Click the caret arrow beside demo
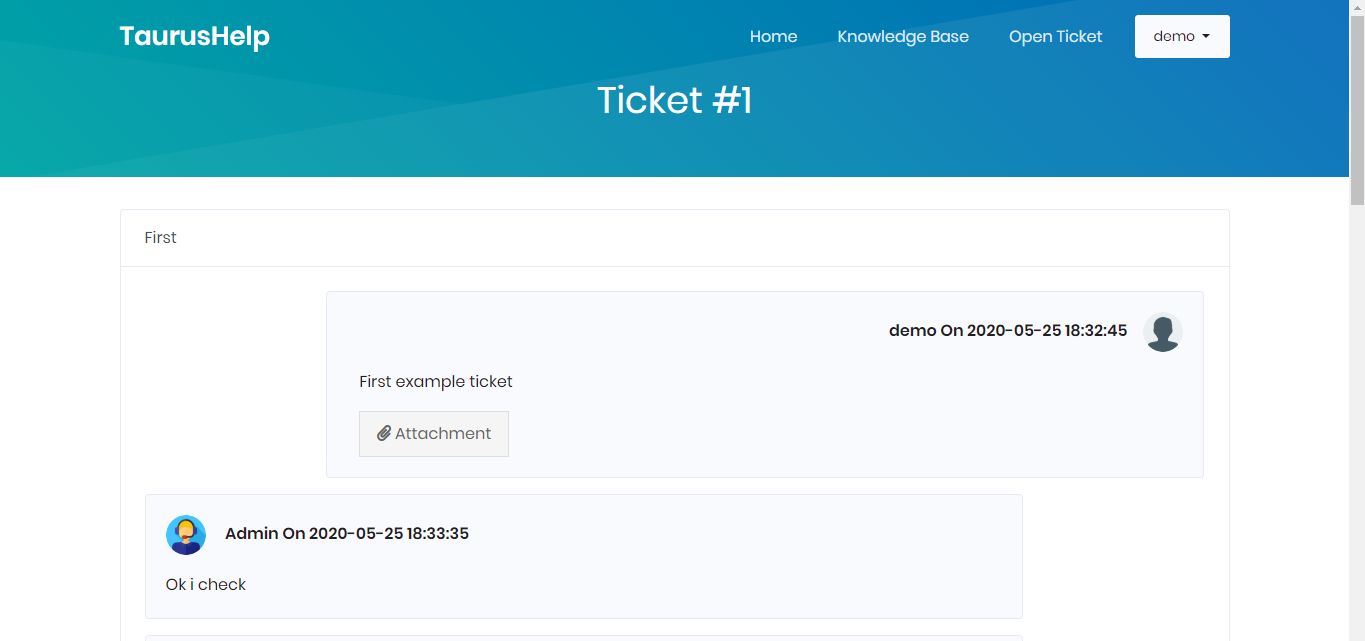Image resolution: width=1365 pixels, height=641 pixels. (x=1206, y=37)
